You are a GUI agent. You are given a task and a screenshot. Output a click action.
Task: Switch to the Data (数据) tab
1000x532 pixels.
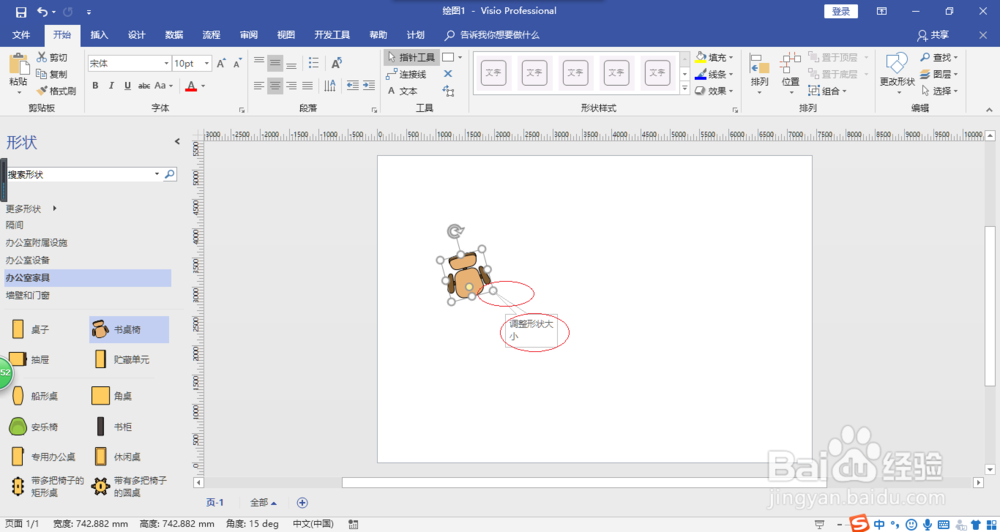[x=174, y=35]
